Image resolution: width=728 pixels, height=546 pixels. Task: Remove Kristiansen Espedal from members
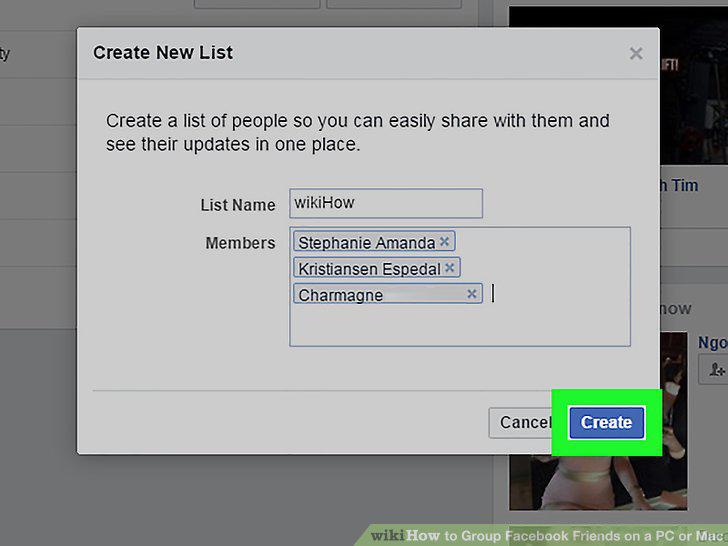tap(449, 267)
